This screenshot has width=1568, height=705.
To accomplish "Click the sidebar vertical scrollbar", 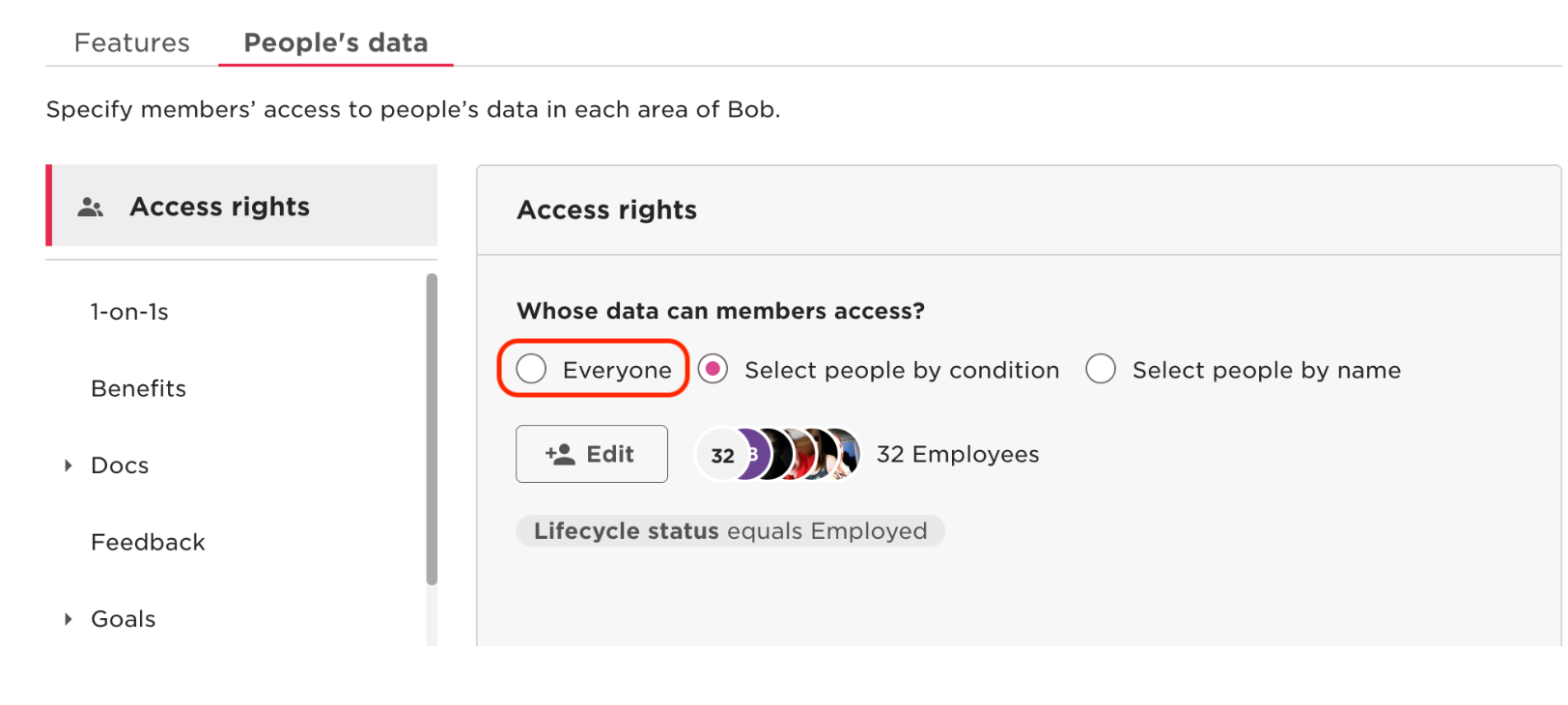I will 432,429.
